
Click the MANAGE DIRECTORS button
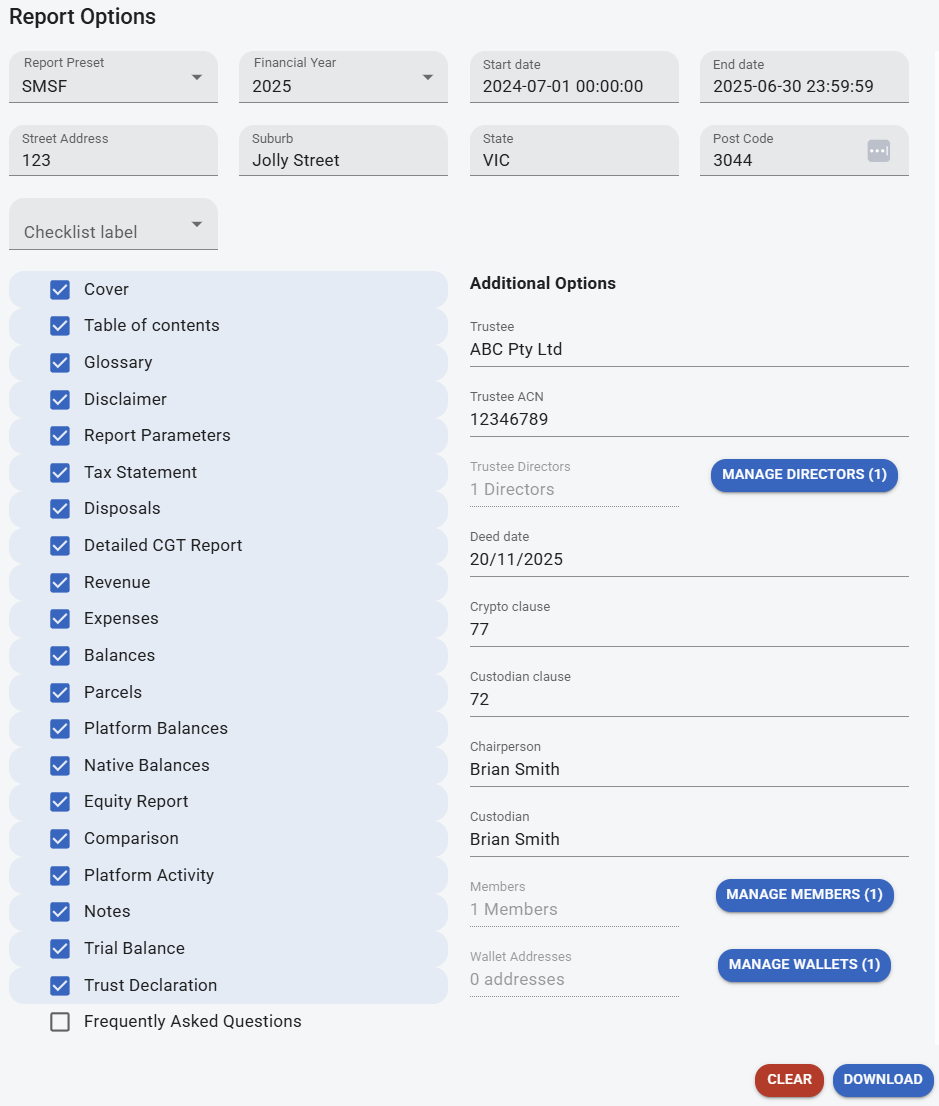(804, 475)
